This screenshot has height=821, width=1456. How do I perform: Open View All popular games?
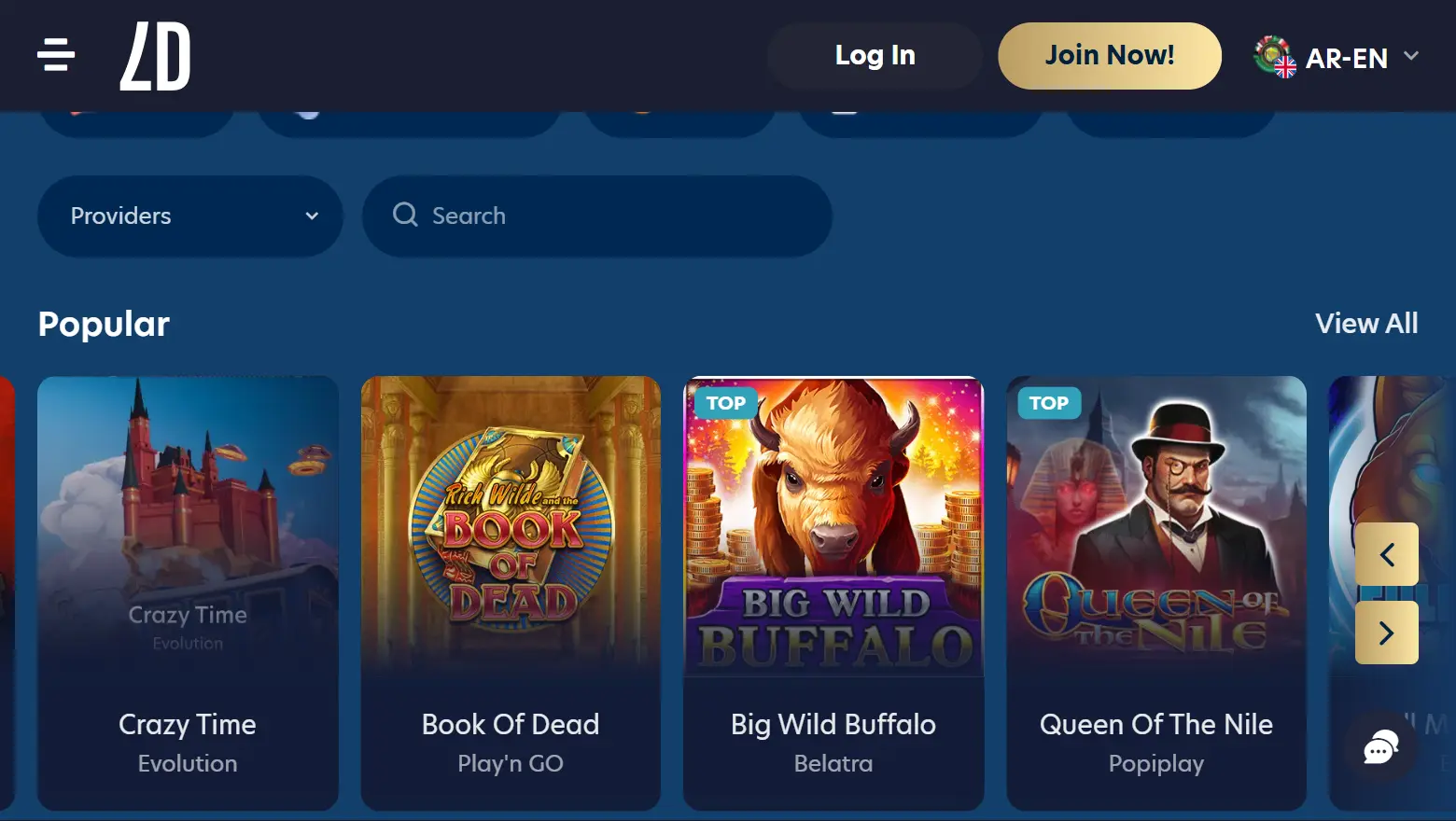point(1366,324)
